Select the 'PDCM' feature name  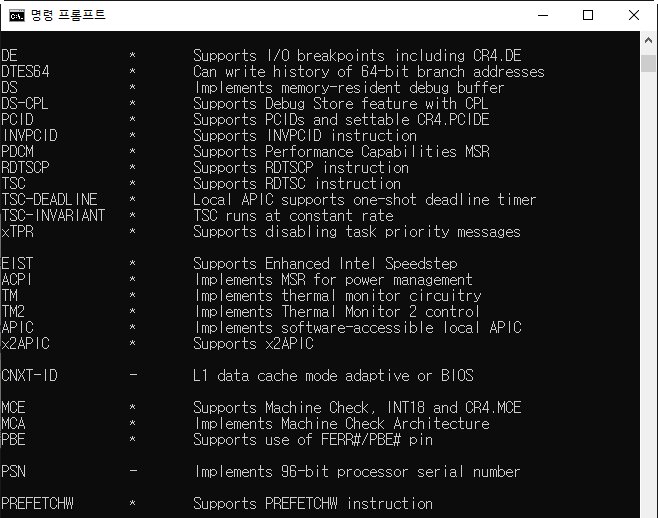(x=17, y=152)
